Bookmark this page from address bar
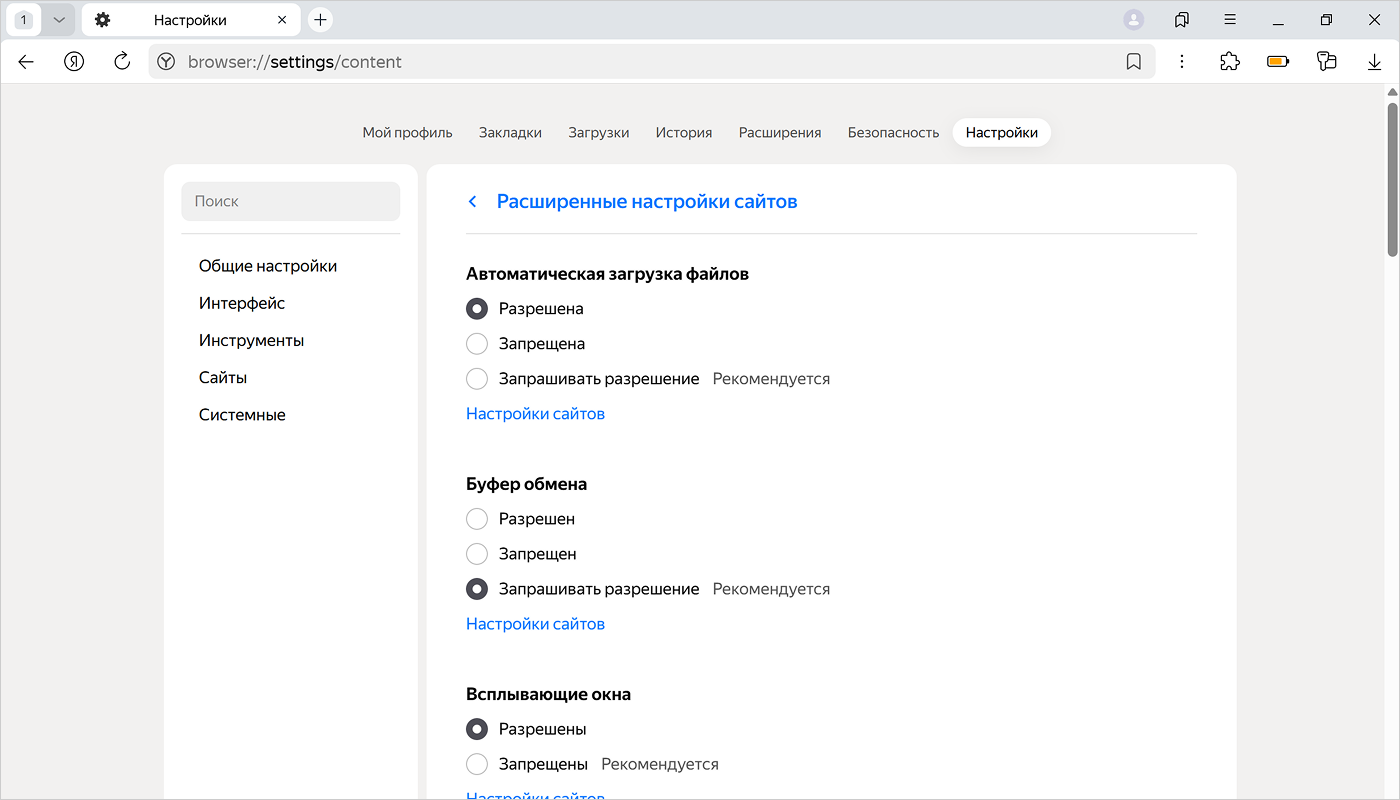 pos(1133,62)
